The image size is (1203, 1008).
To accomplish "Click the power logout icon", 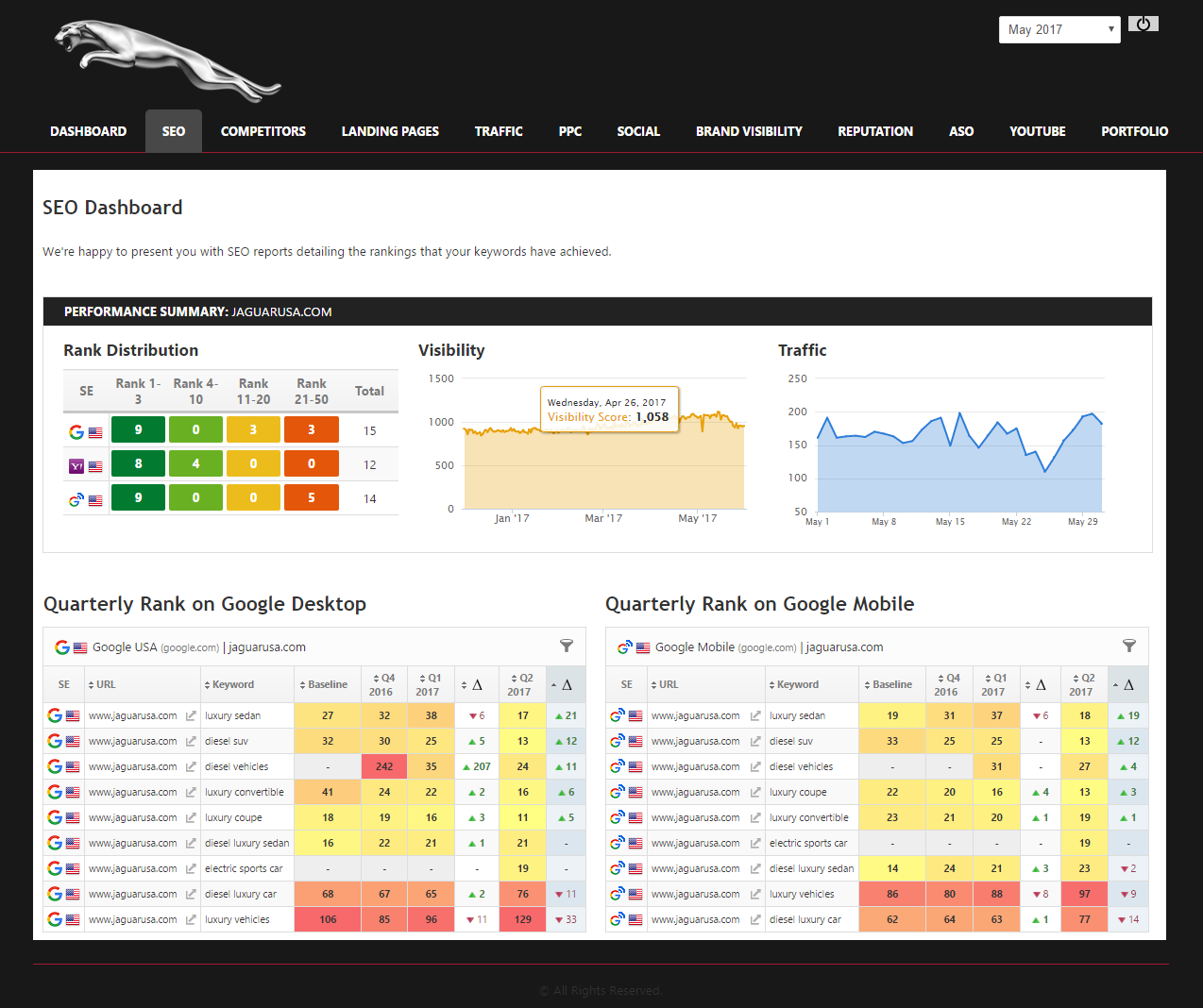I will [1143, 25].
